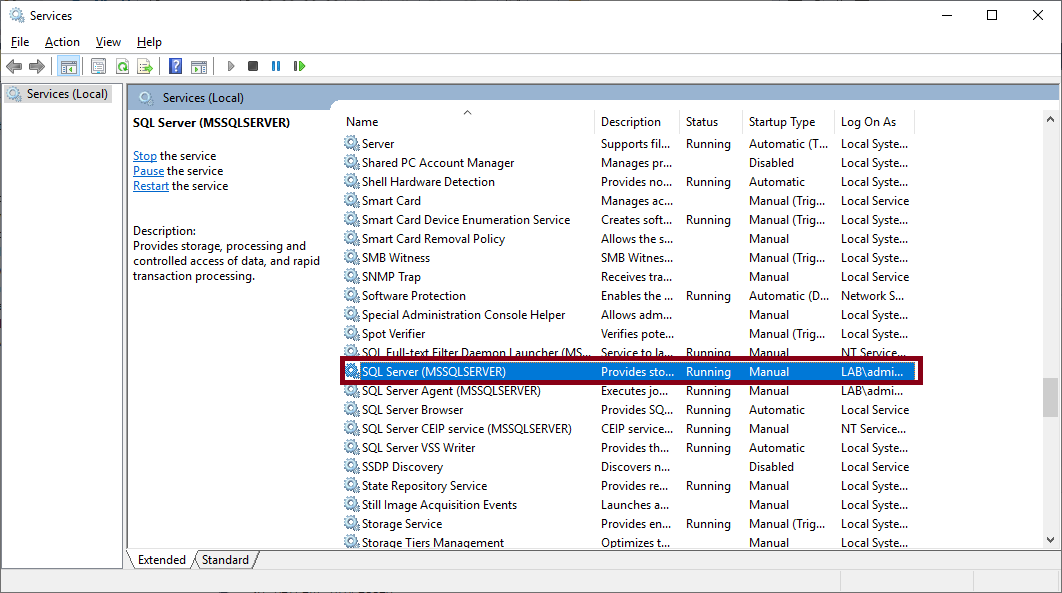Select SQL Full-text Filter Daemon Launcher row
Viewport: 1062px width, 593px height.
pos(630,351)
